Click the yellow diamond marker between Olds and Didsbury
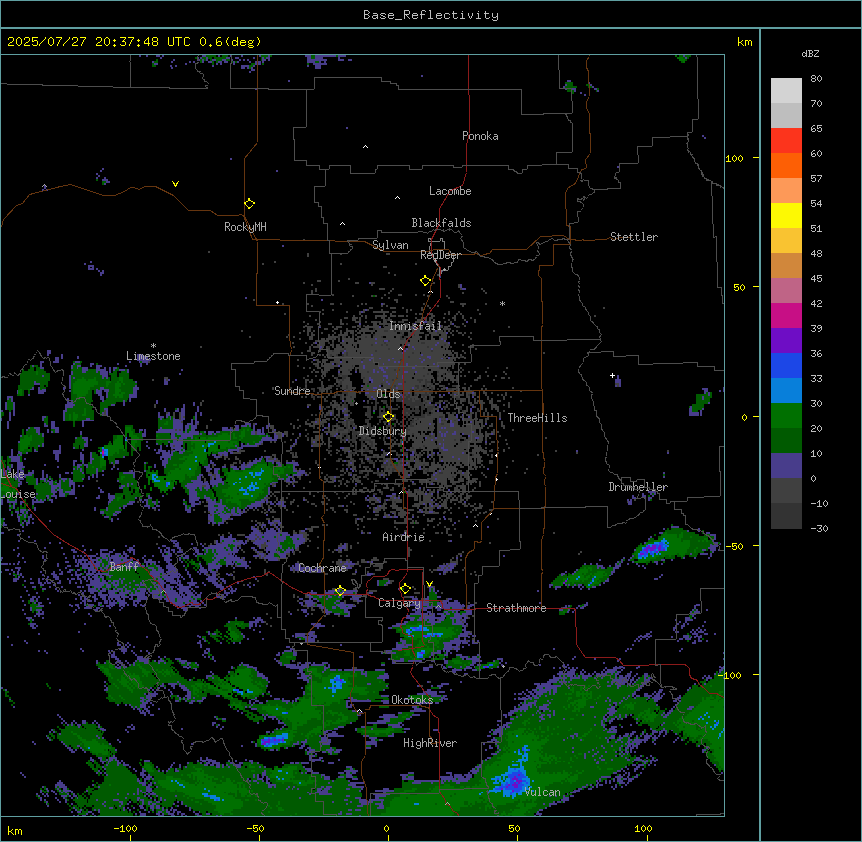 [388, 417]
